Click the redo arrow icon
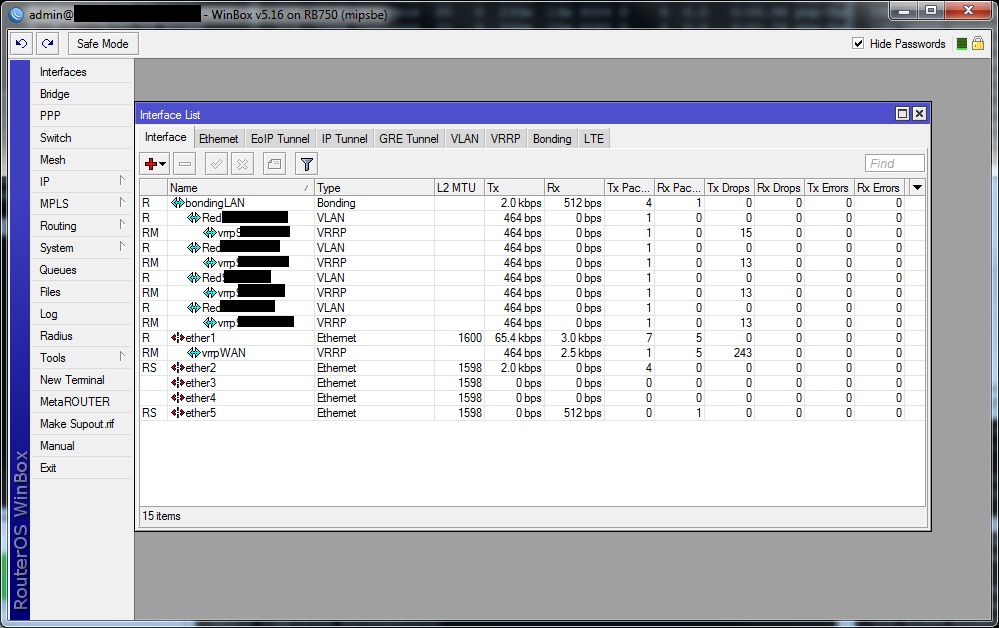 click(46, 43)
